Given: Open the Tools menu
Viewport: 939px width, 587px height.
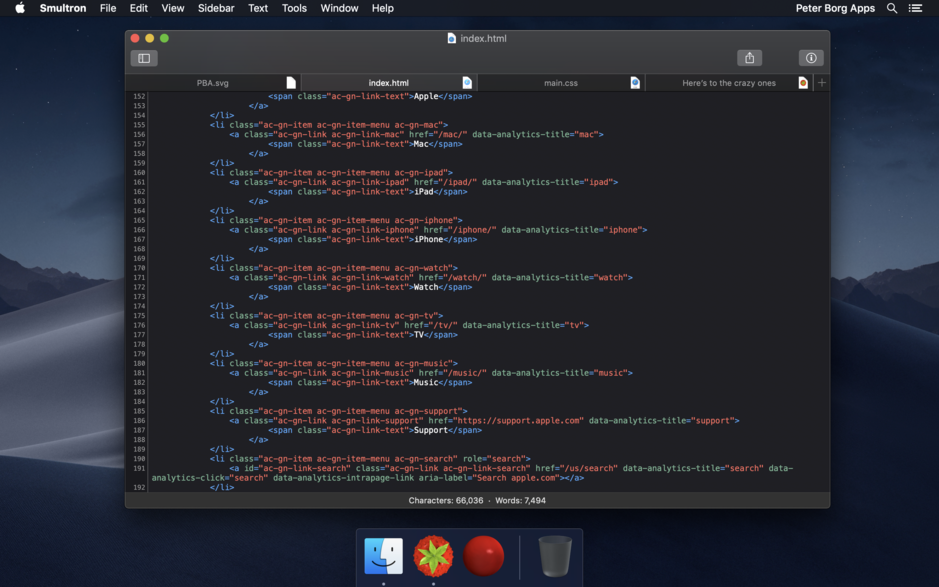Looking at the screenshot, I should tap(293, 8).
